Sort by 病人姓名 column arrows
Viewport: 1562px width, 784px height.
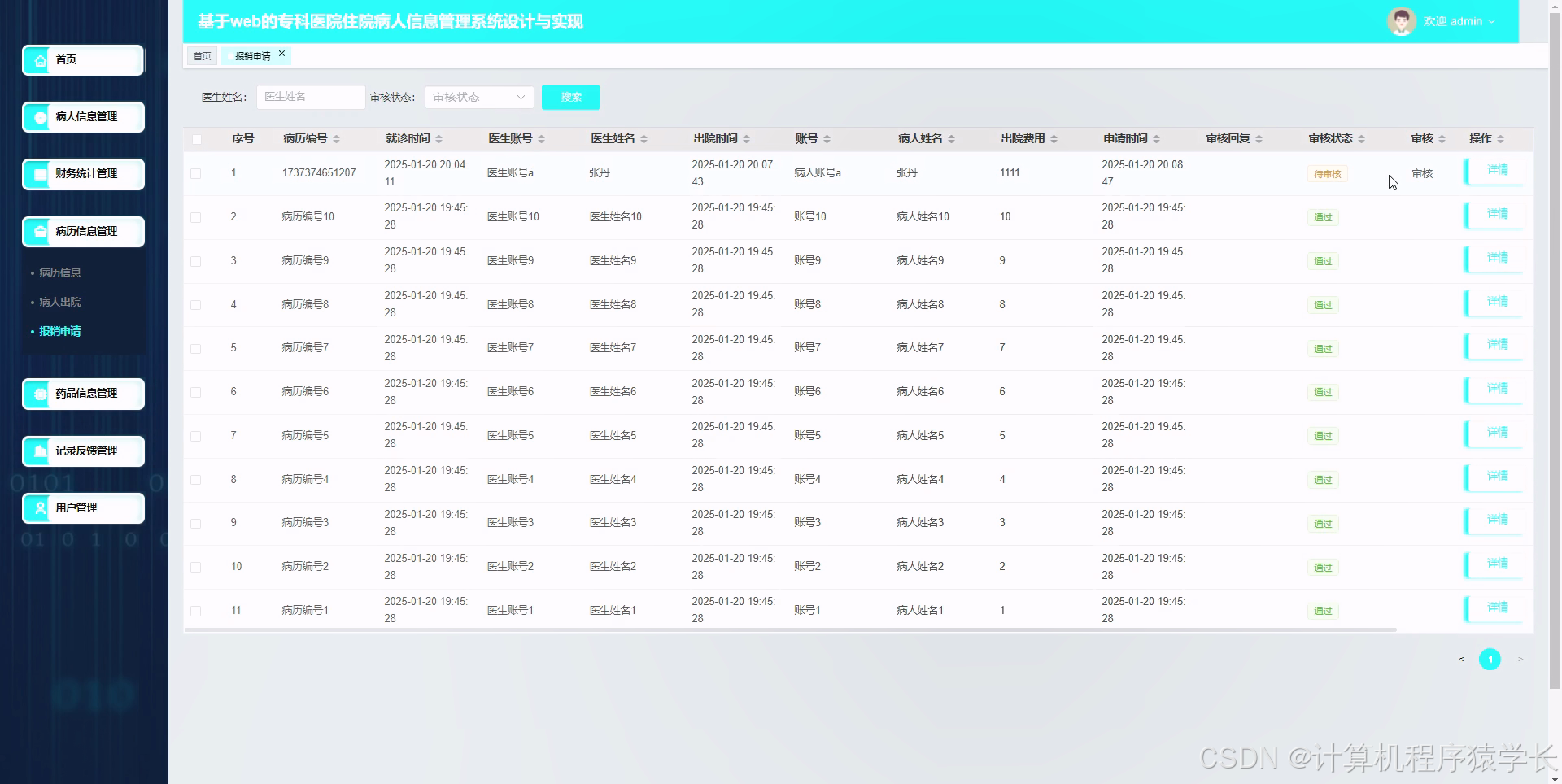[951, 139]
